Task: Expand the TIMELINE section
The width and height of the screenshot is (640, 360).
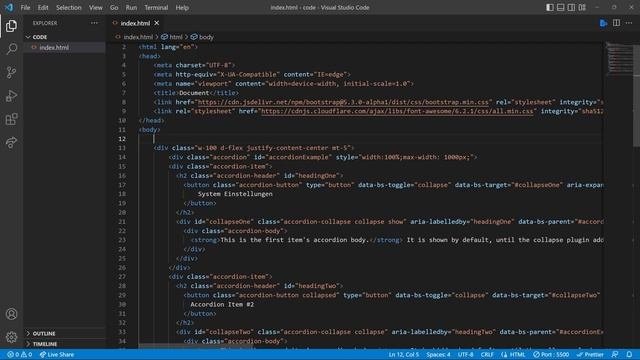Action: (64, 344)
